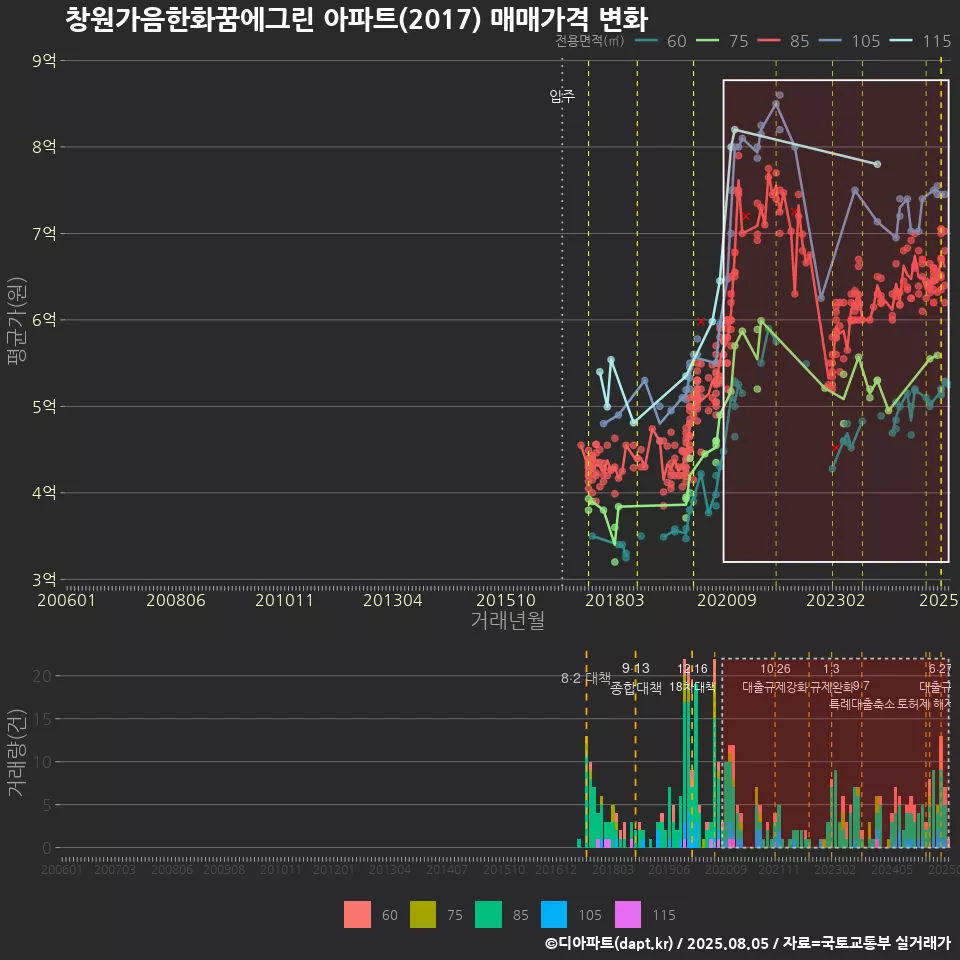
Task: Toggle the 85㎡ line entry in top legend
Action: point(784,41)
